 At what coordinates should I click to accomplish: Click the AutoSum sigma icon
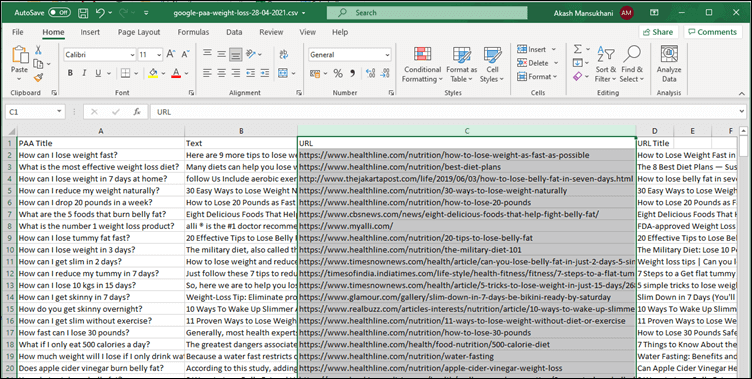[578, 49]
